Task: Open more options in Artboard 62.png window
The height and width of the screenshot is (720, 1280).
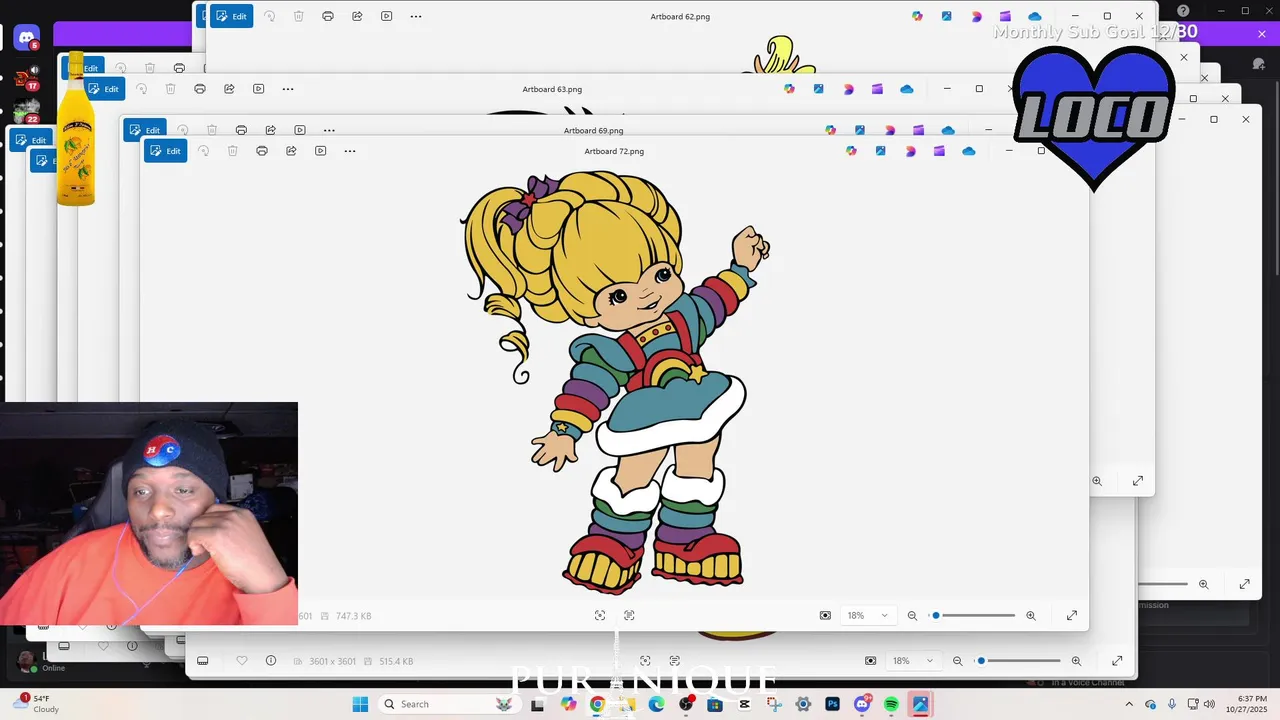Action: (416, 16)
